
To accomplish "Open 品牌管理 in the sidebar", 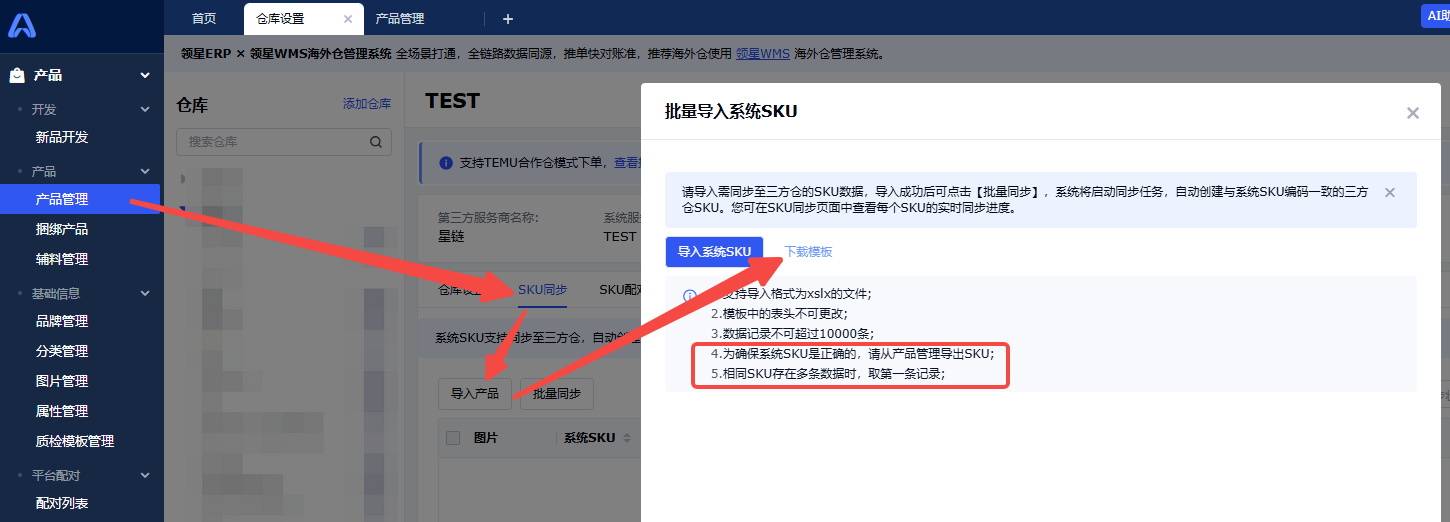I will (62, 321).
